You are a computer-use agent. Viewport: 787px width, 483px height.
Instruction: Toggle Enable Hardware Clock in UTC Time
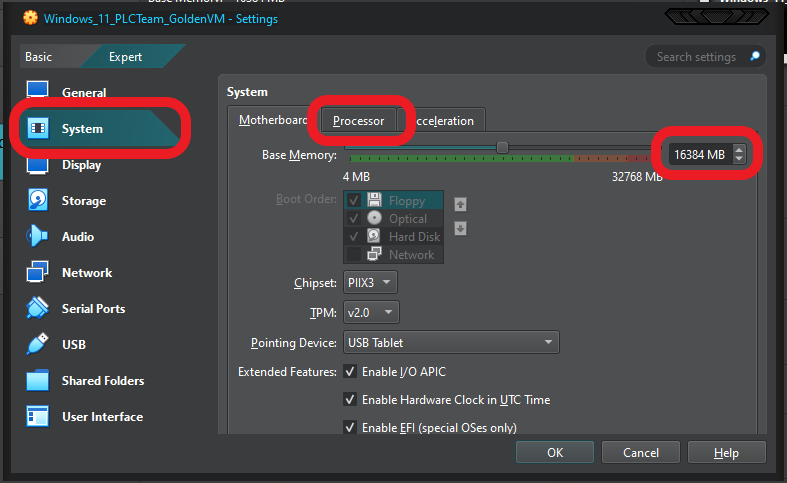[x=350, y=400]
